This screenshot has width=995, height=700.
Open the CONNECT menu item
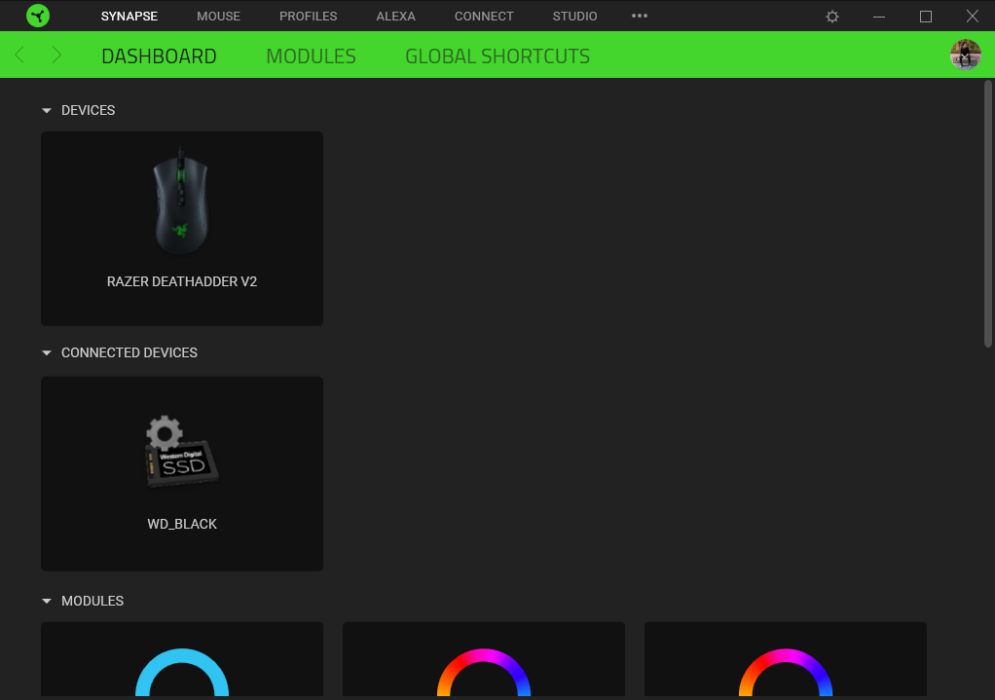[484, 16]
